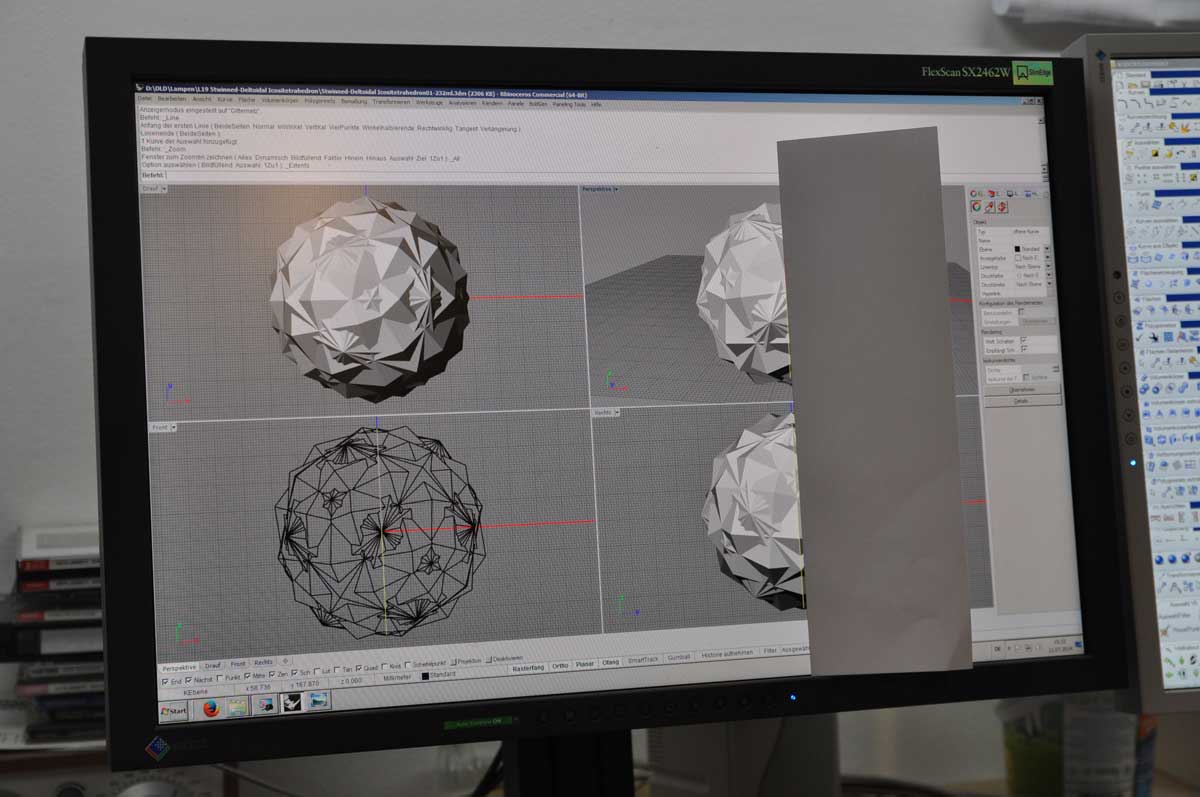Expand the Ebene layer dropdown in properties
Image resolution: width=1200 pixels, height=797 pixels.
[x=1047, y=249]
